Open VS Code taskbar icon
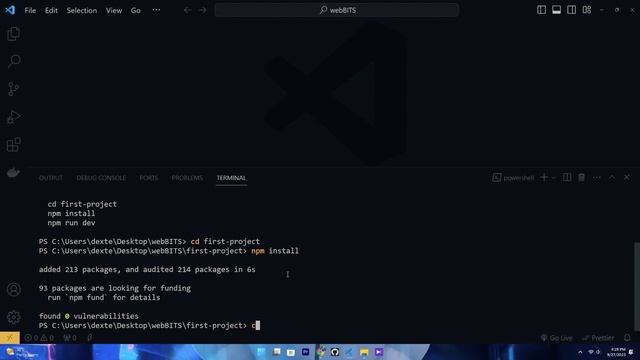This screenshot has width=640, height=360. 349,352
